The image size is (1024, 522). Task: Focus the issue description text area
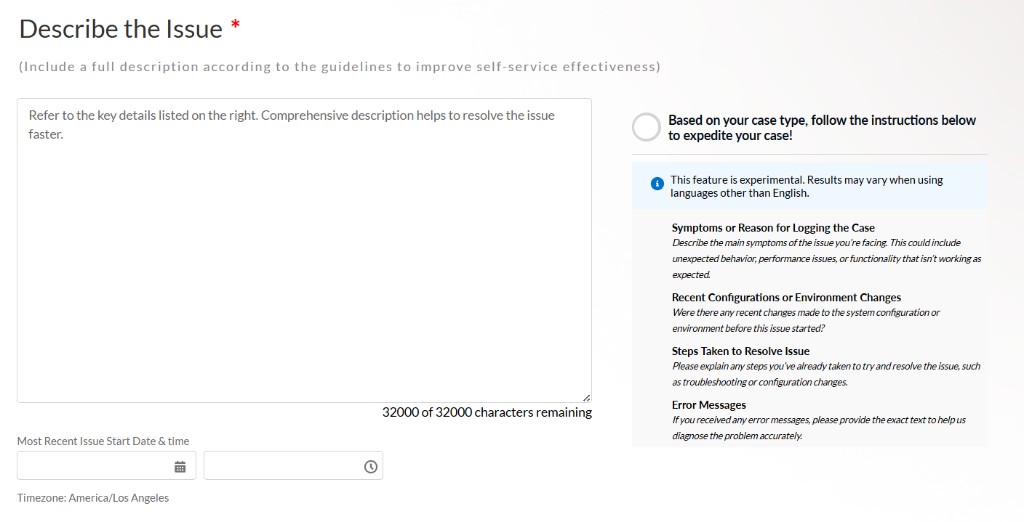pyautogui.click(x=304, y=250)
